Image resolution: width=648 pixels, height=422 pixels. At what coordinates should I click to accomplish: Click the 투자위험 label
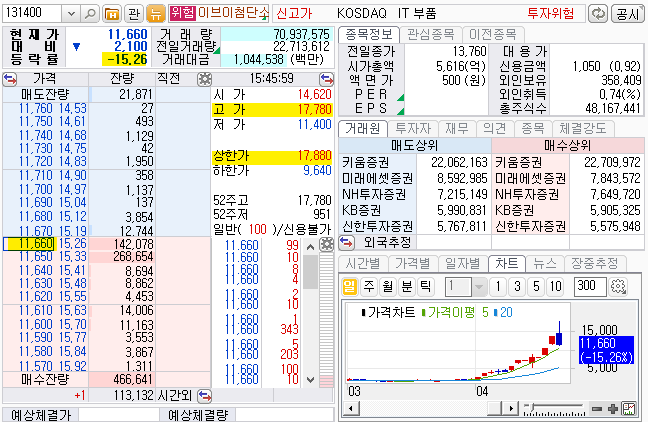[550, 14]
